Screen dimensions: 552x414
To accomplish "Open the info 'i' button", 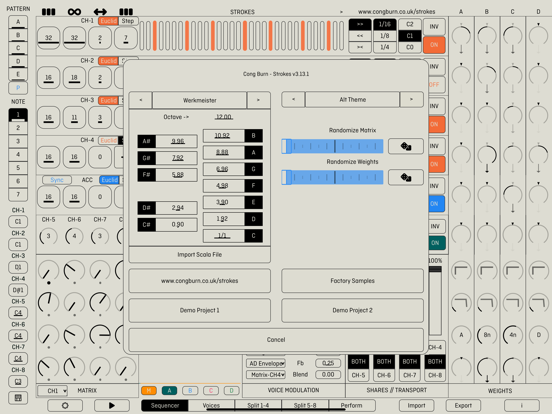I will 522,406.
